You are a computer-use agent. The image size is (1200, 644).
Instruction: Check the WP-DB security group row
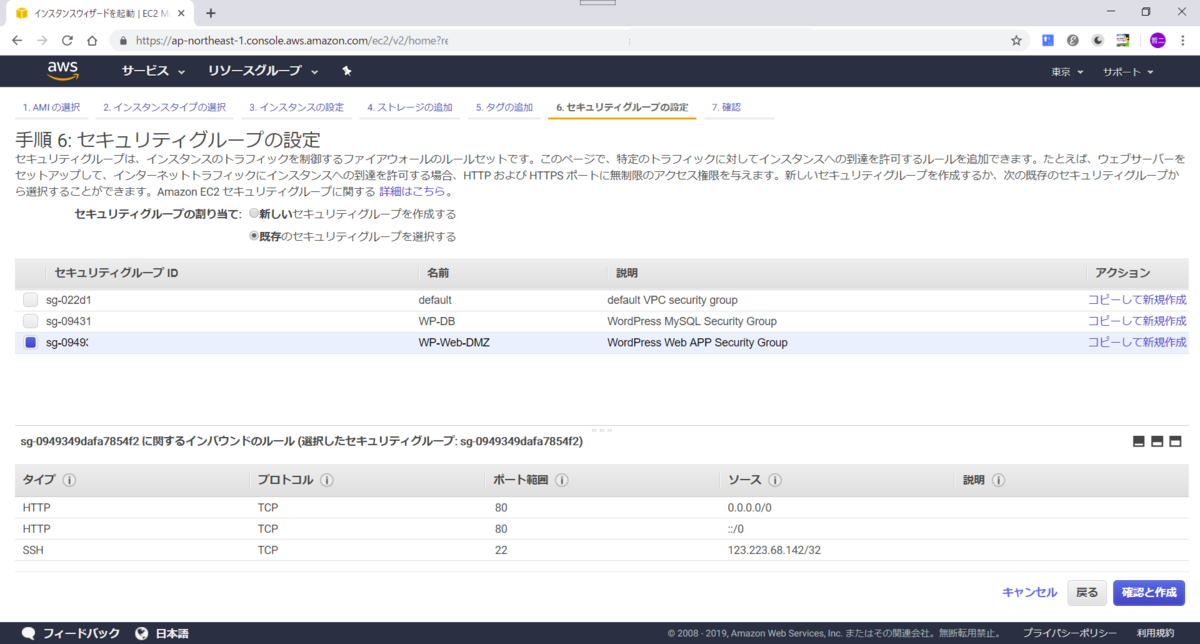coord(29,320)
